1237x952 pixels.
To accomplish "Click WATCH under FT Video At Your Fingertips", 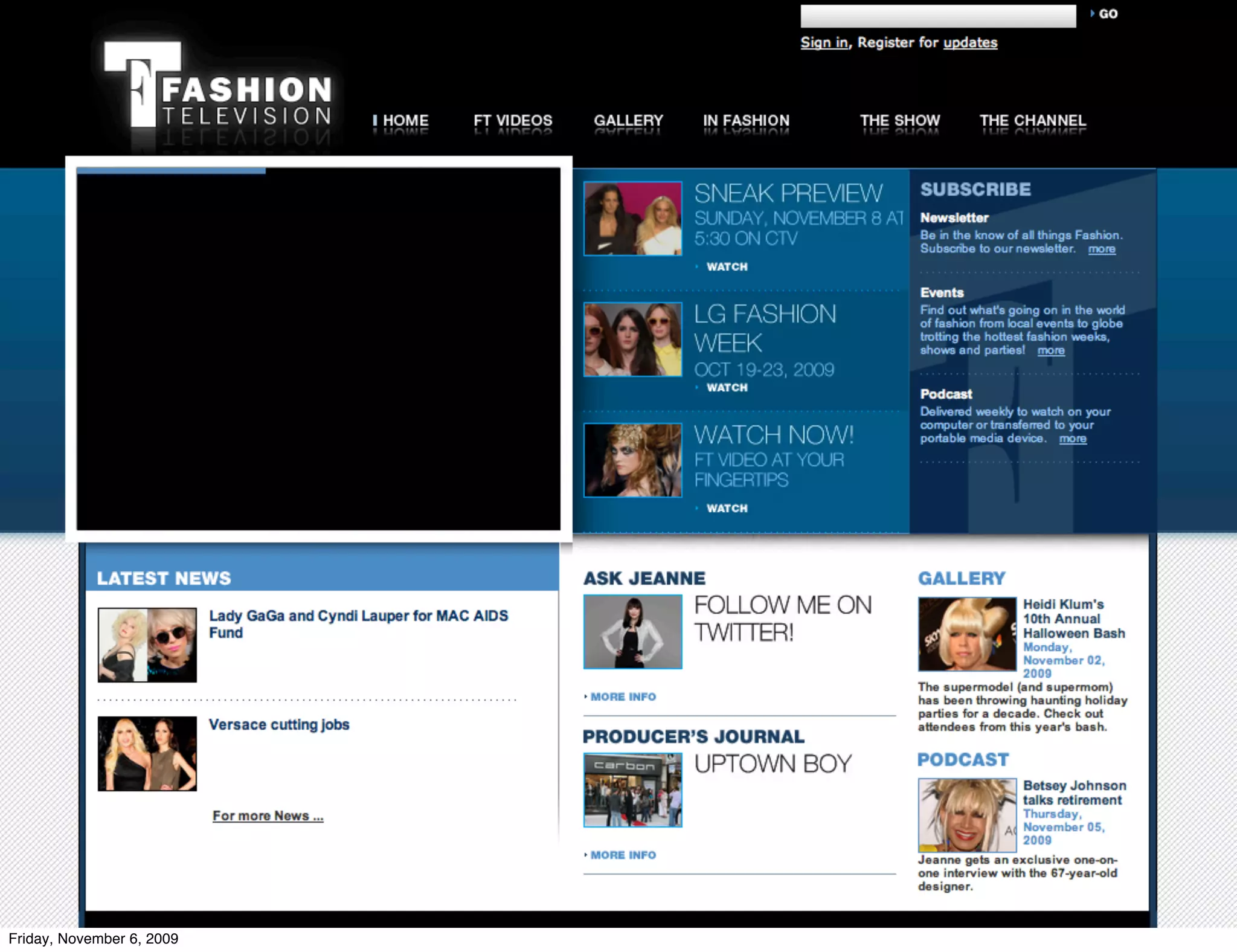I will click(x=727, y=508).
